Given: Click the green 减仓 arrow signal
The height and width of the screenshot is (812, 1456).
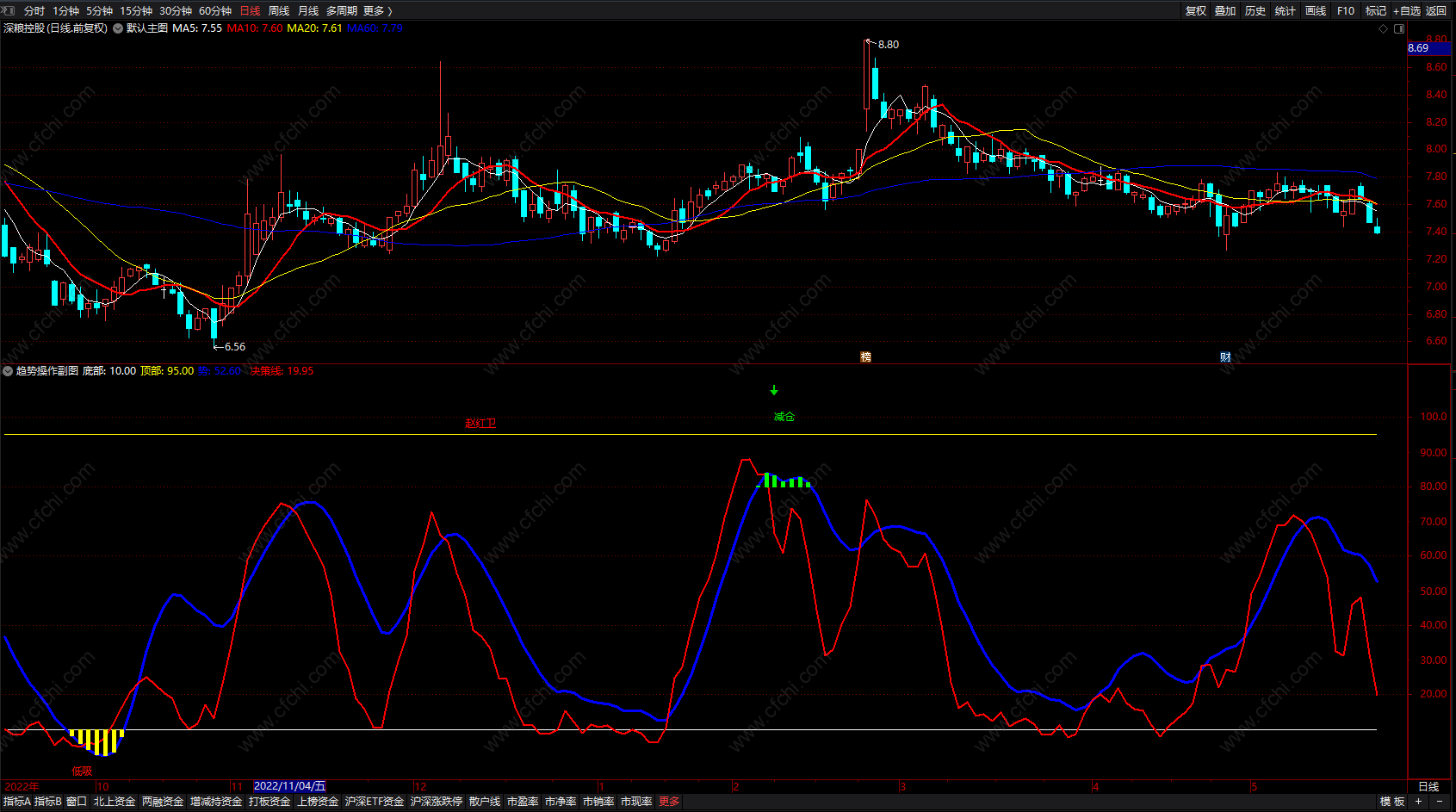Looking at the screenshot, I should tap(774, 391).
